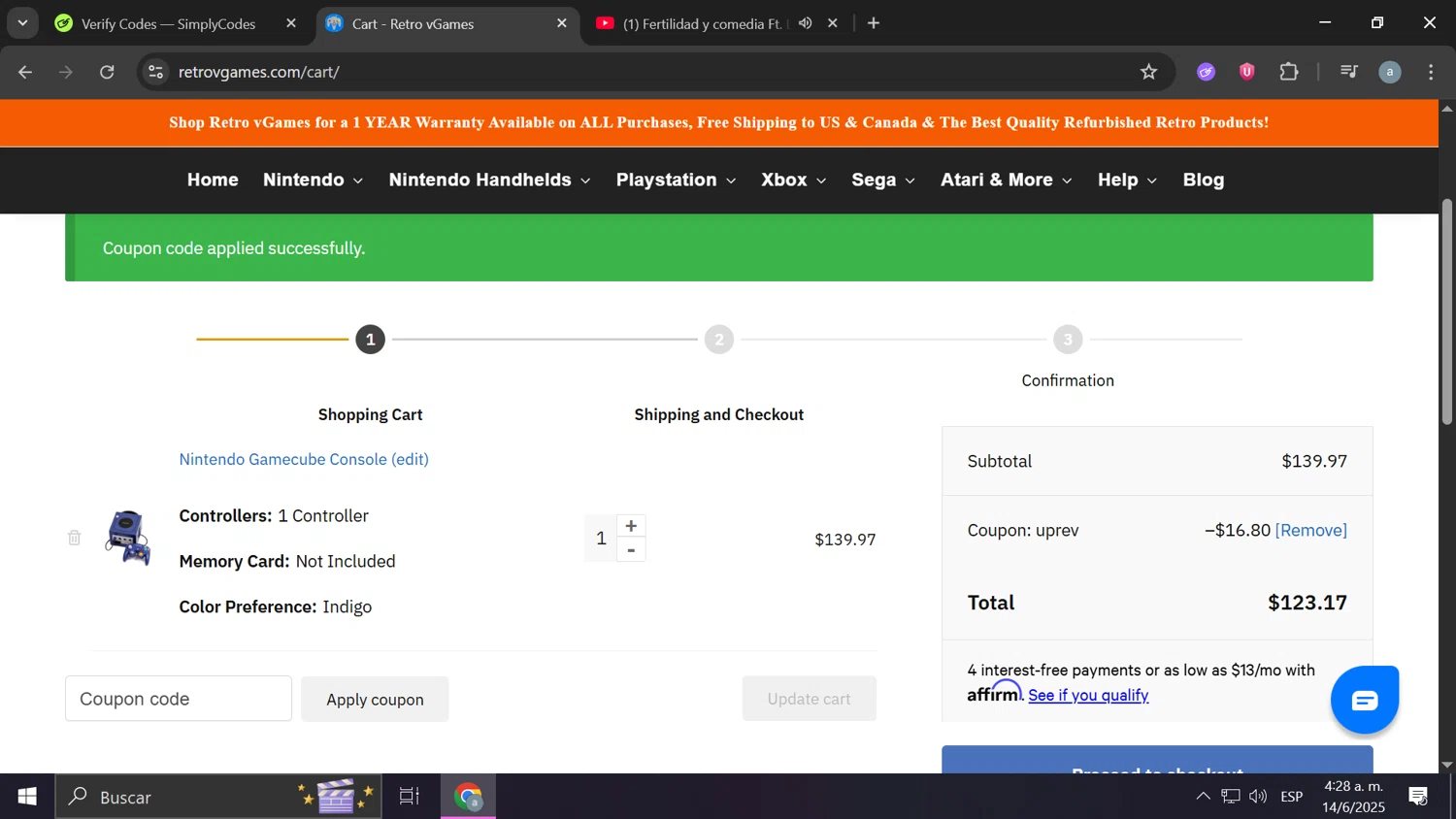Click the ESP language indicator
Image resolution: width=1456 pixels, height=819 pixels.
coord(1291,797)
